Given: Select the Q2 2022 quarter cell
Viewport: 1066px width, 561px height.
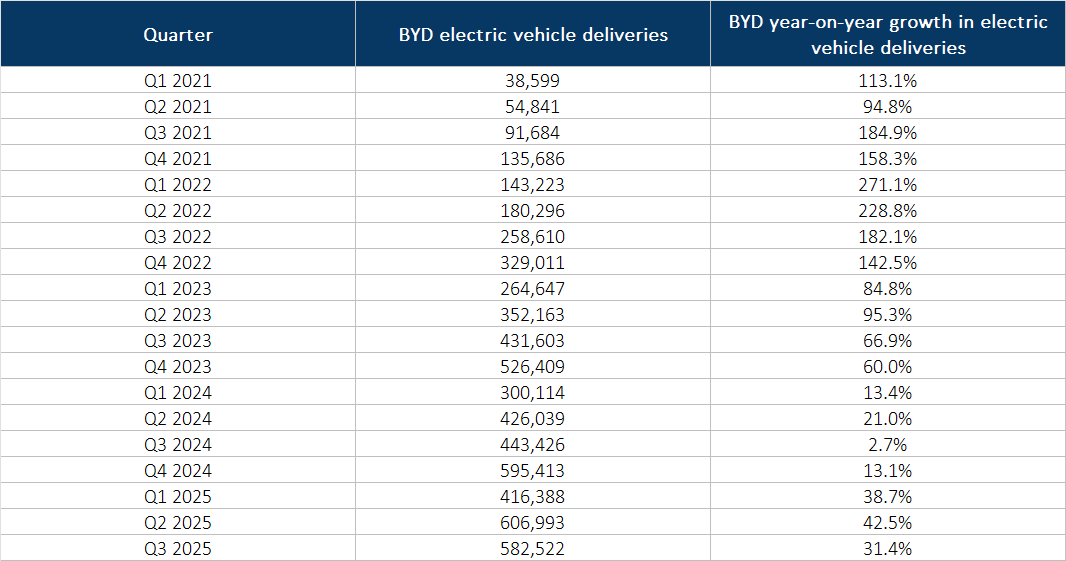Looking at the screenshot, I should point(178,210).
